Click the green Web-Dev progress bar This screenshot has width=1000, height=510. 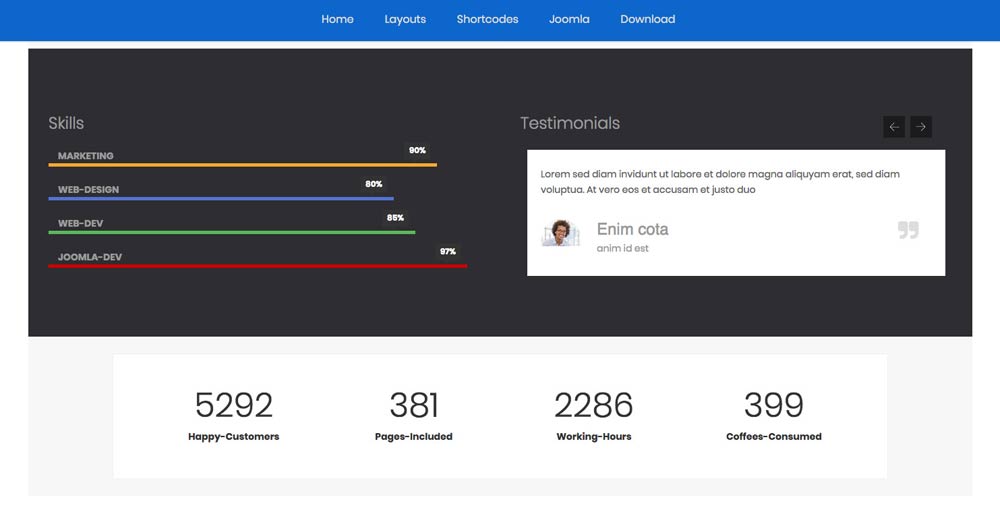coord(231,232)
